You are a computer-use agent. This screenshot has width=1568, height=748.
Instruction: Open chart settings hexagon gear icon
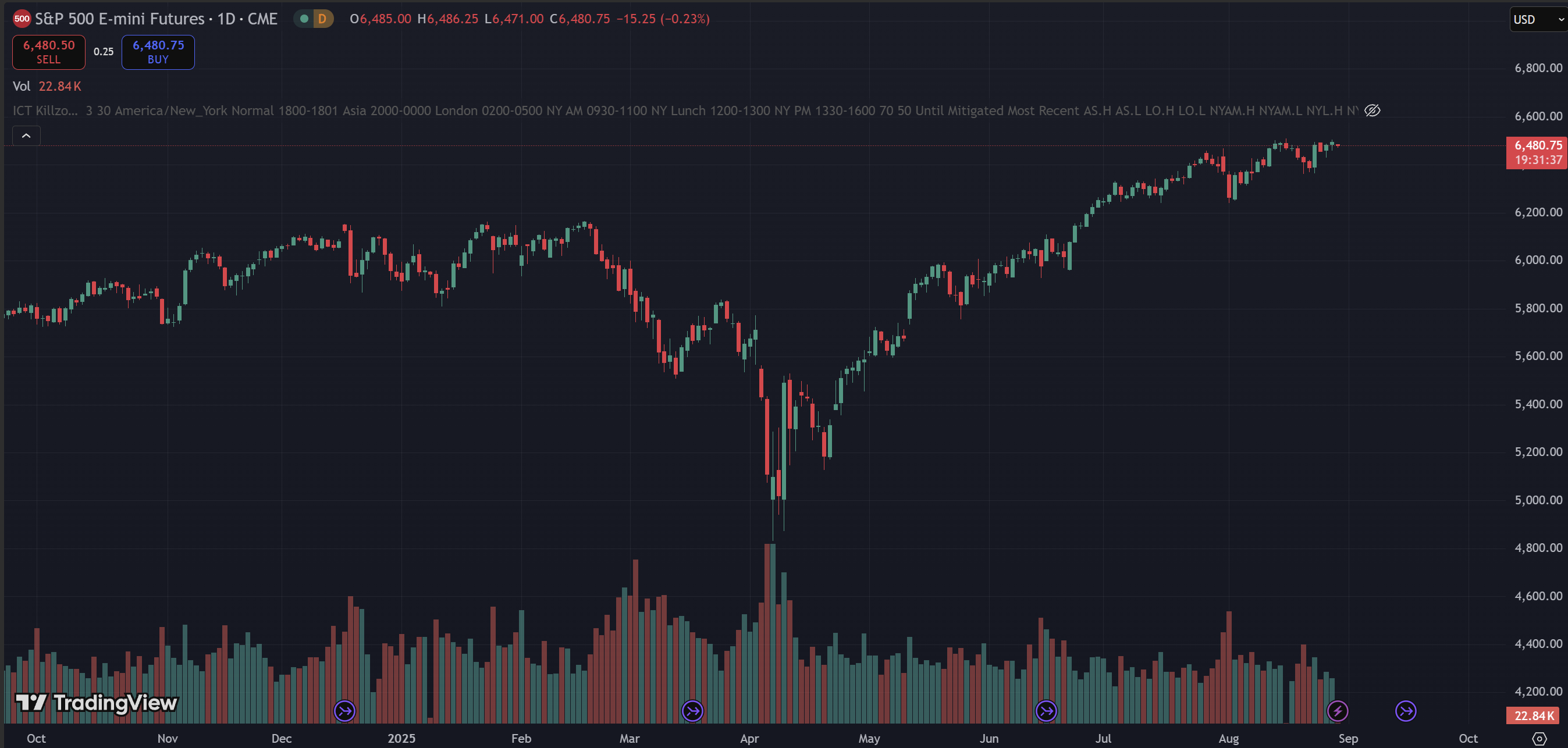point(1539,738)
